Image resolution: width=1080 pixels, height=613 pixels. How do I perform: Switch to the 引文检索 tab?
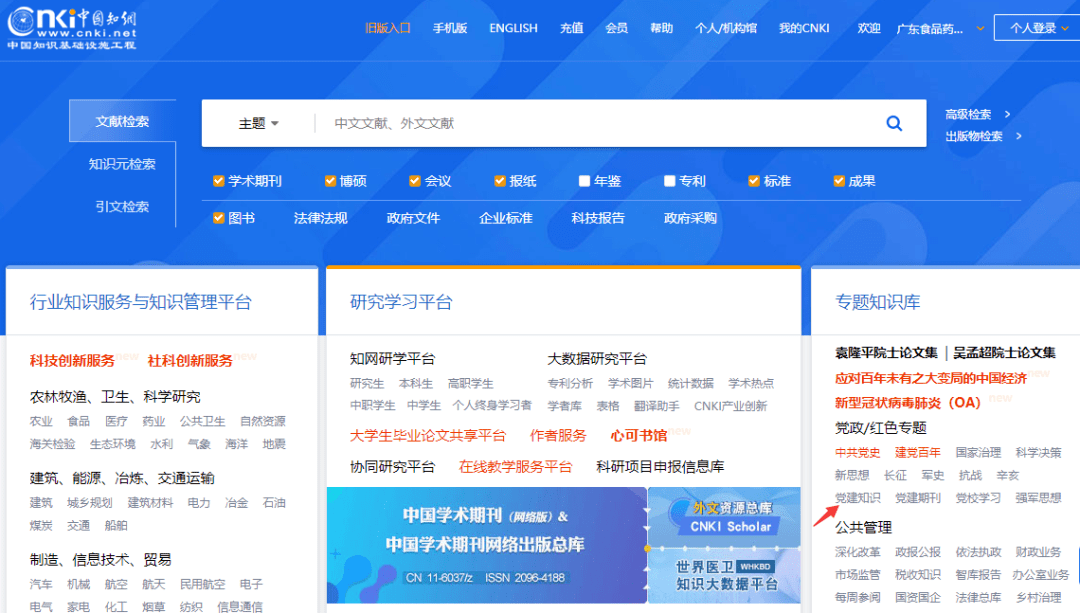(122, 207)
